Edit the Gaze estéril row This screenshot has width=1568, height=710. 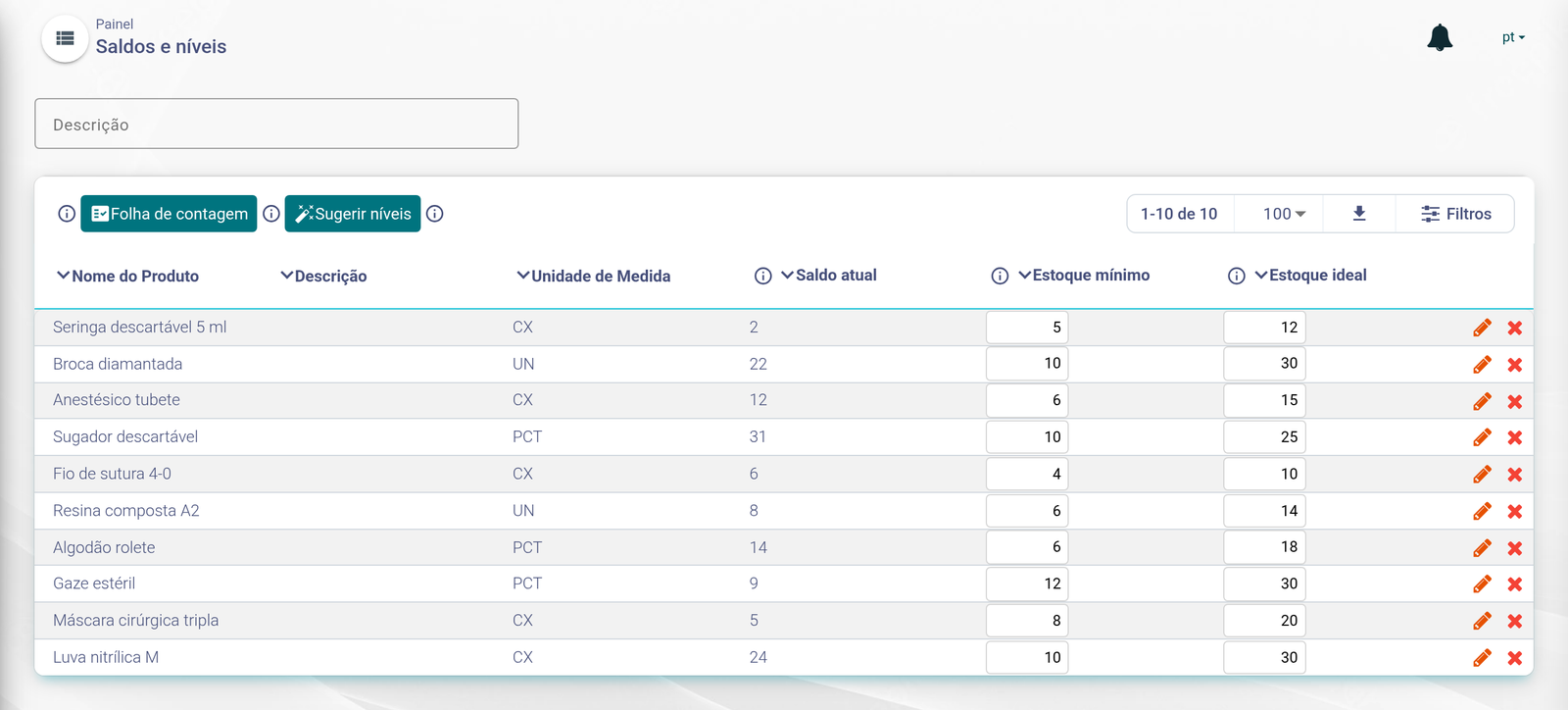point(1482,584)
